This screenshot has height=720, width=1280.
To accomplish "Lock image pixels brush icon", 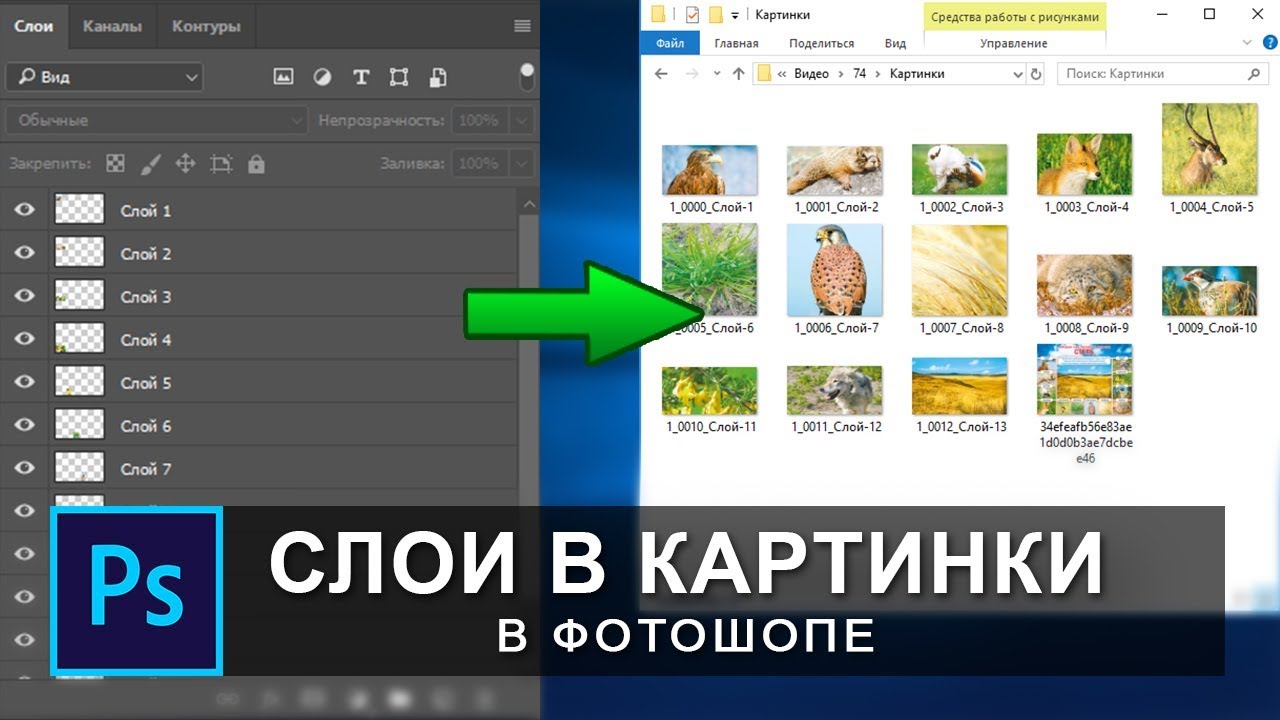I will (150, 163).
